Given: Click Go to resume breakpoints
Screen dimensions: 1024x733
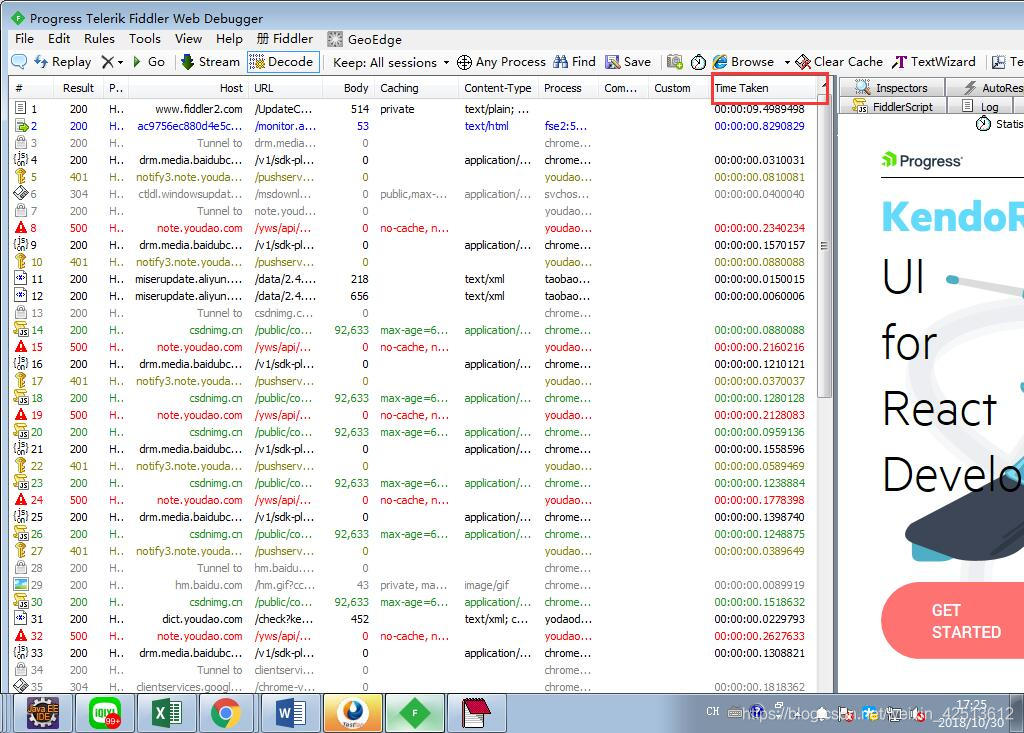Looking at the screenshot, I should coord(148,61).
